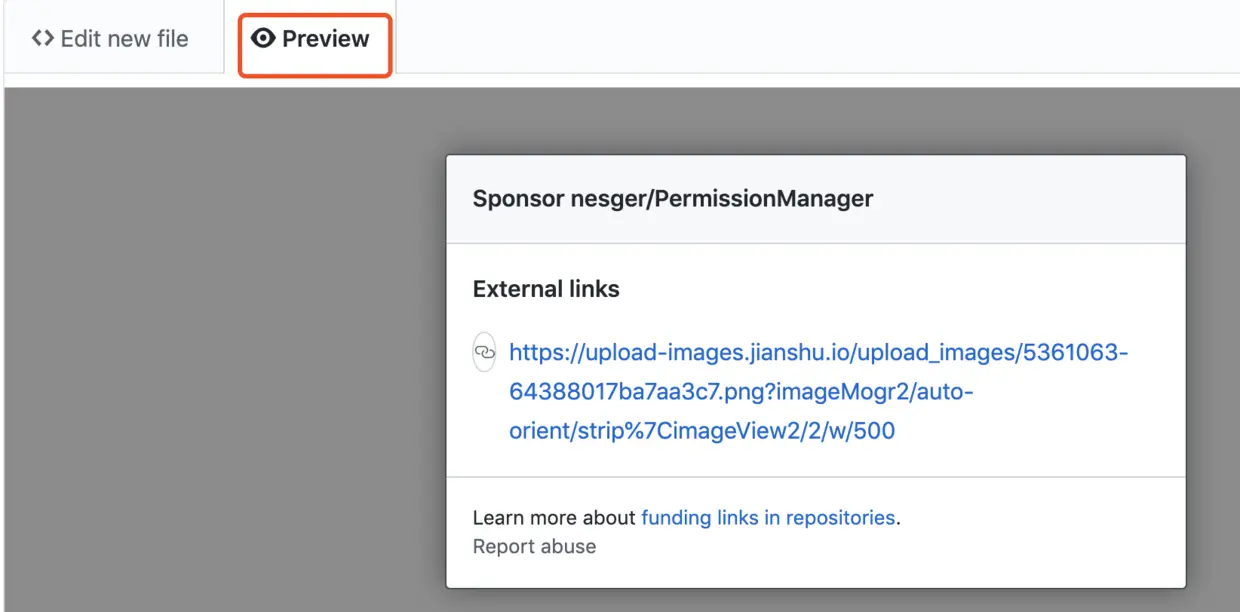Click the Learn more about text
The width and height of the screenshot is (1240, 612).
554,518
